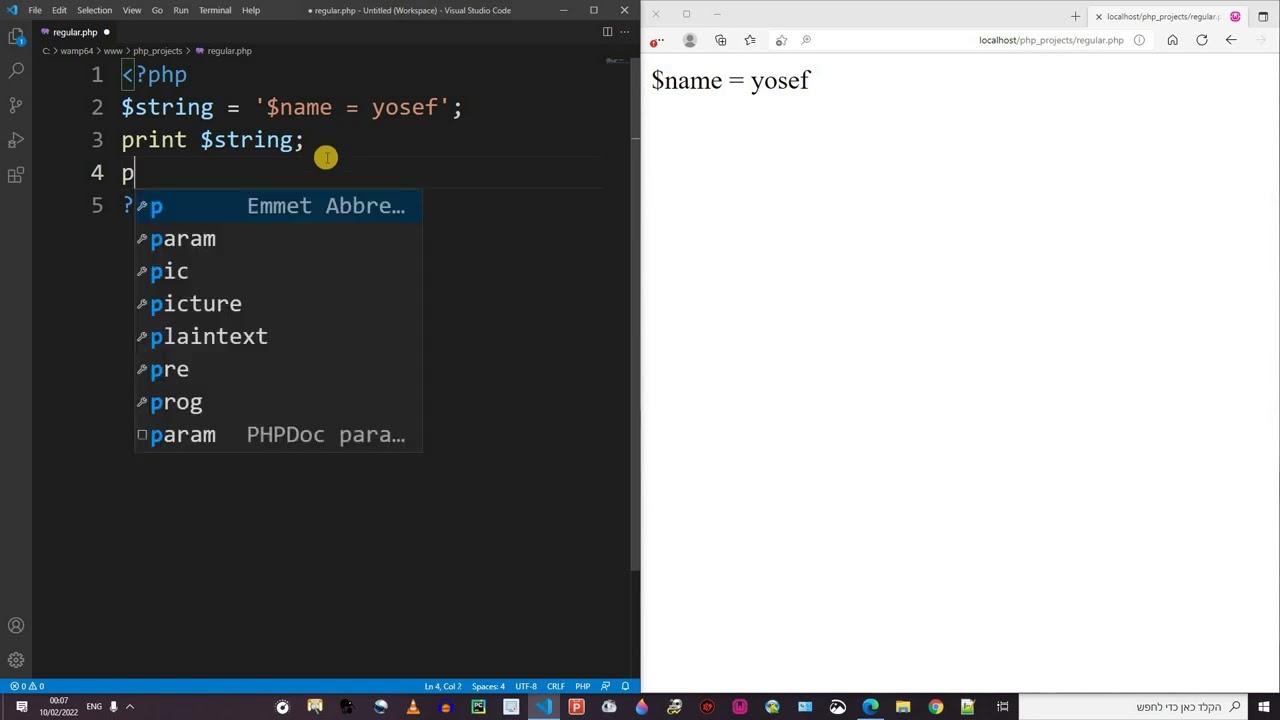Choose 'pre' suggestion
Image resolution: width=1280 pixels, height=720 pixels.
(278, 369)
